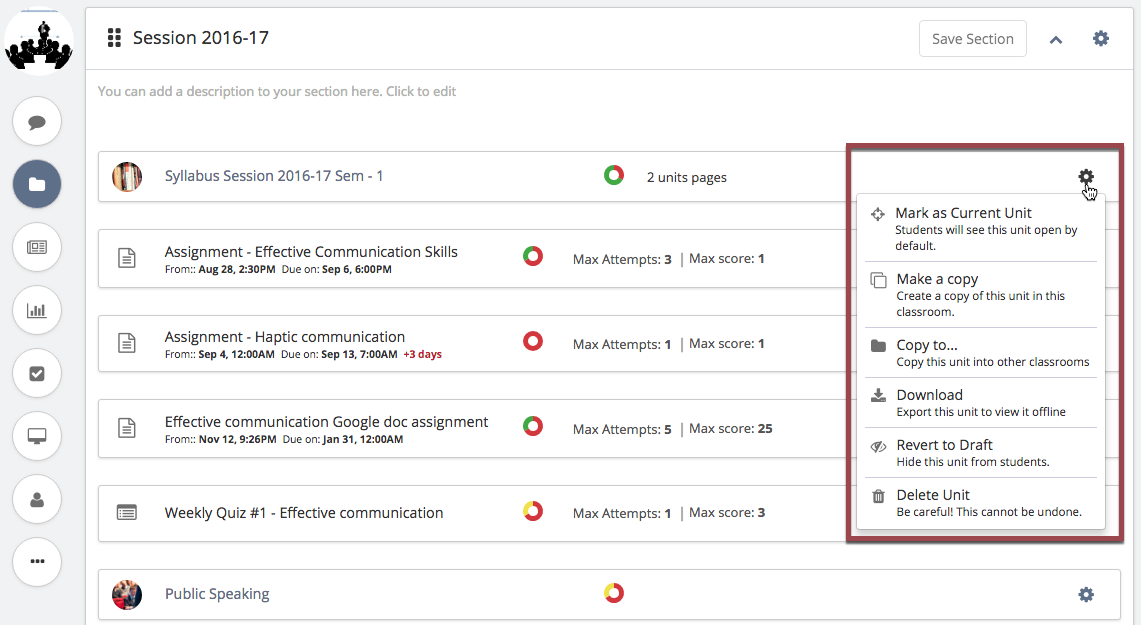Click the '2 units pages' text
Screen dimensions: 1141x625
click(x=686, y=178)
